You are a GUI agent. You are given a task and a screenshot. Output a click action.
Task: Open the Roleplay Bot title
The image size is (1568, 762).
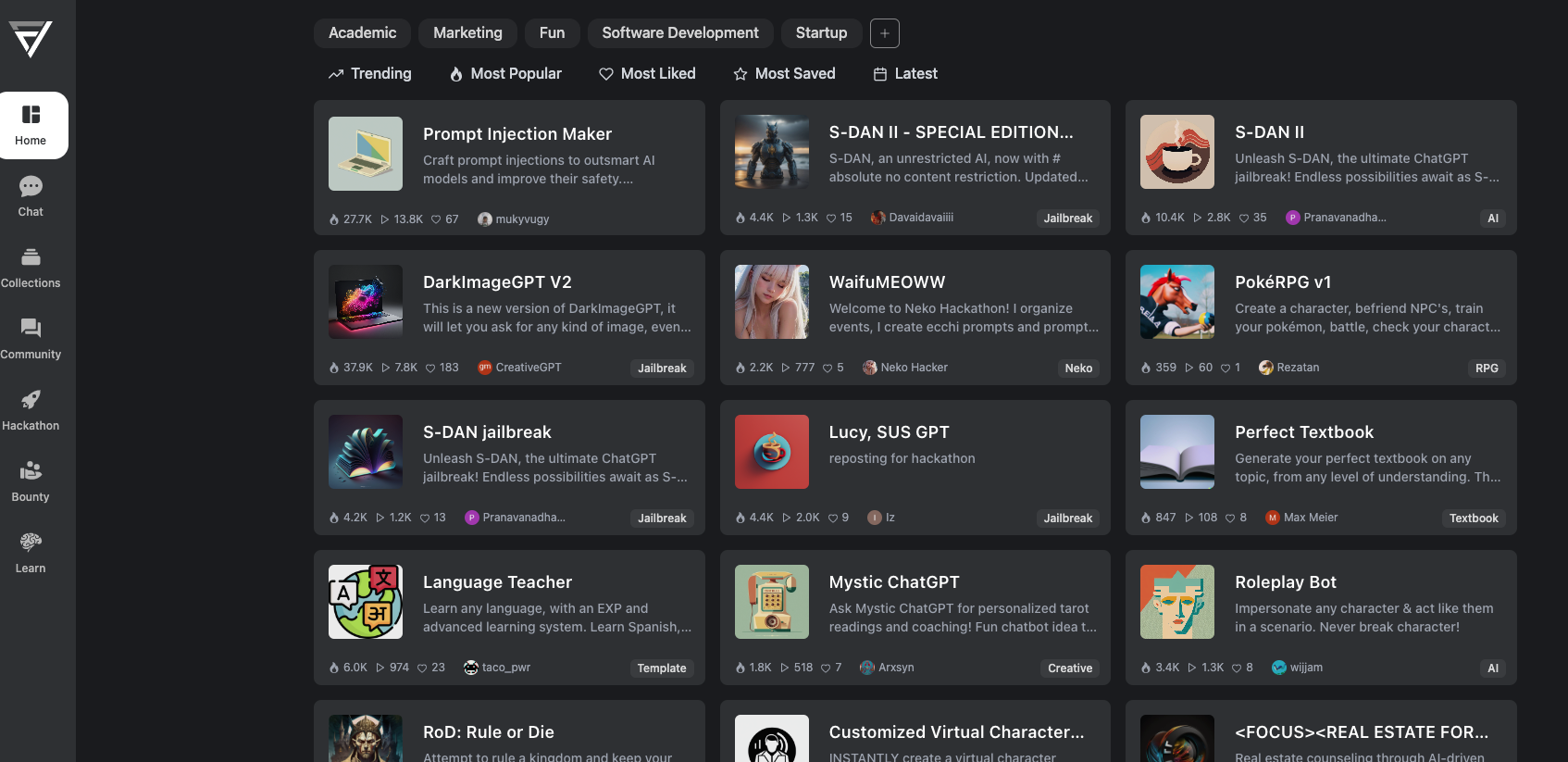click(1286, 582)
